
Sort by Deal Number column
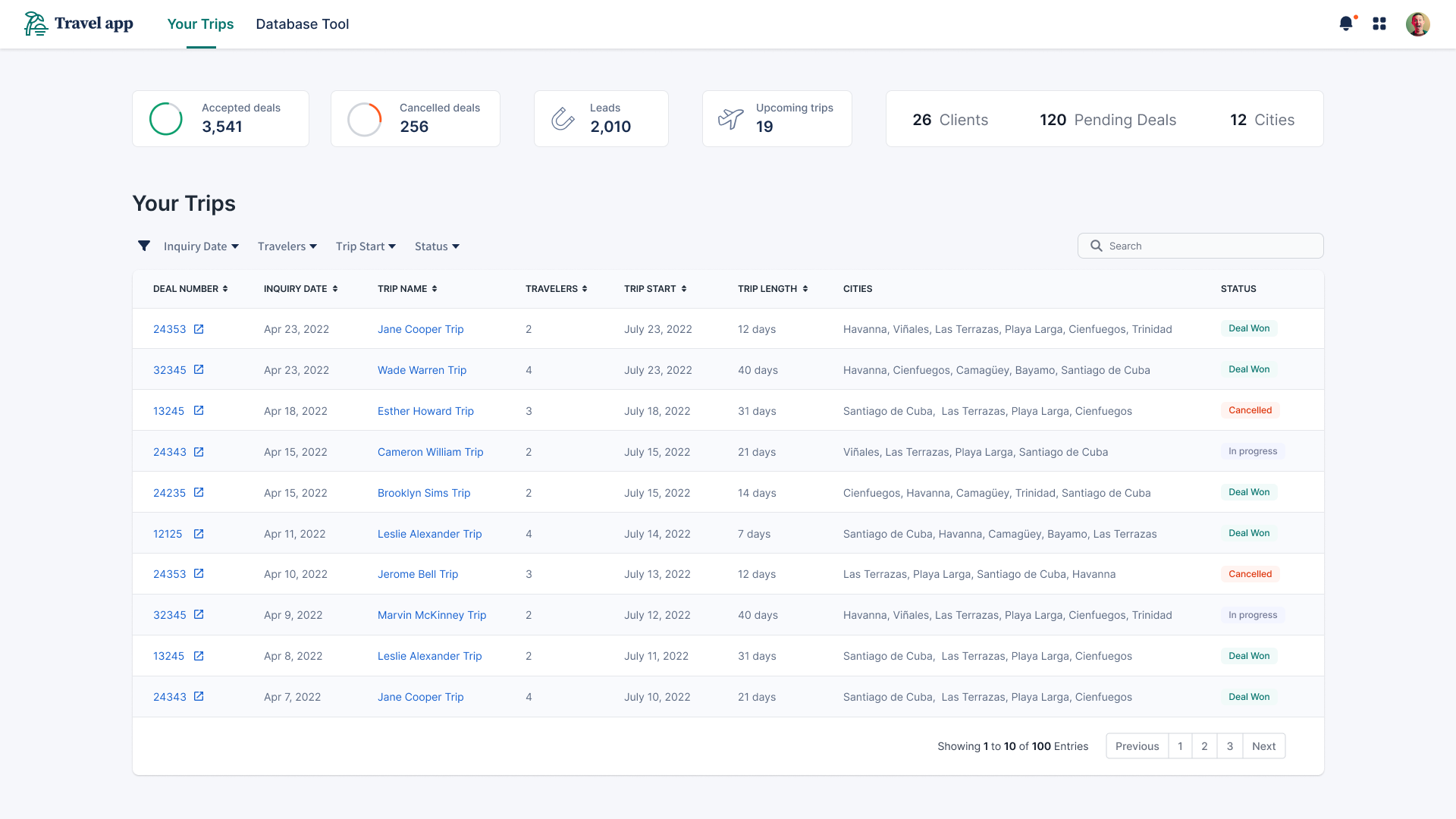190,289
